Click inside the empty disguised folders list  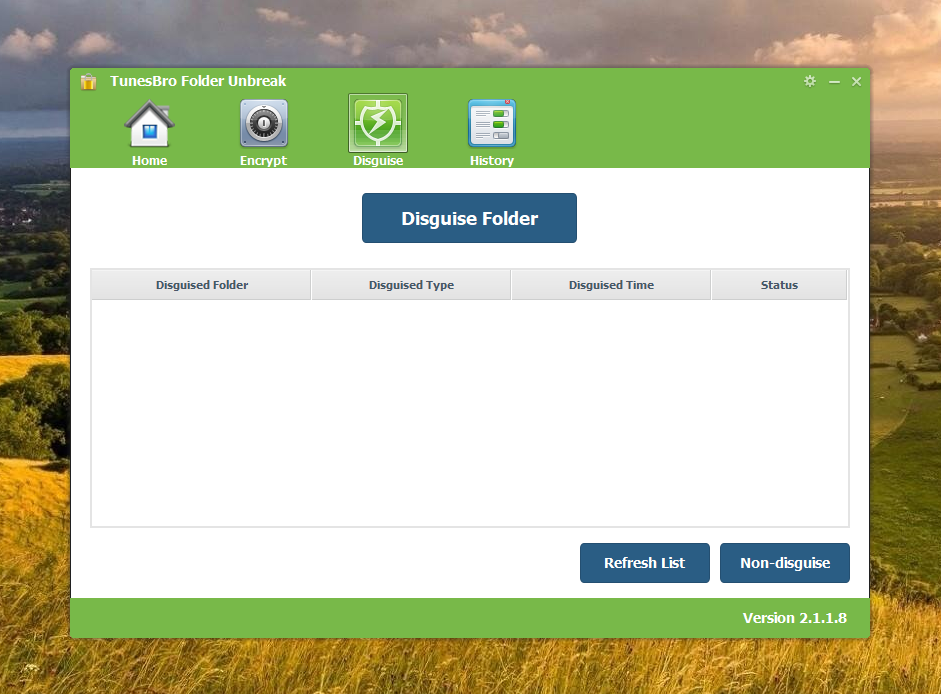coord(469,412)
